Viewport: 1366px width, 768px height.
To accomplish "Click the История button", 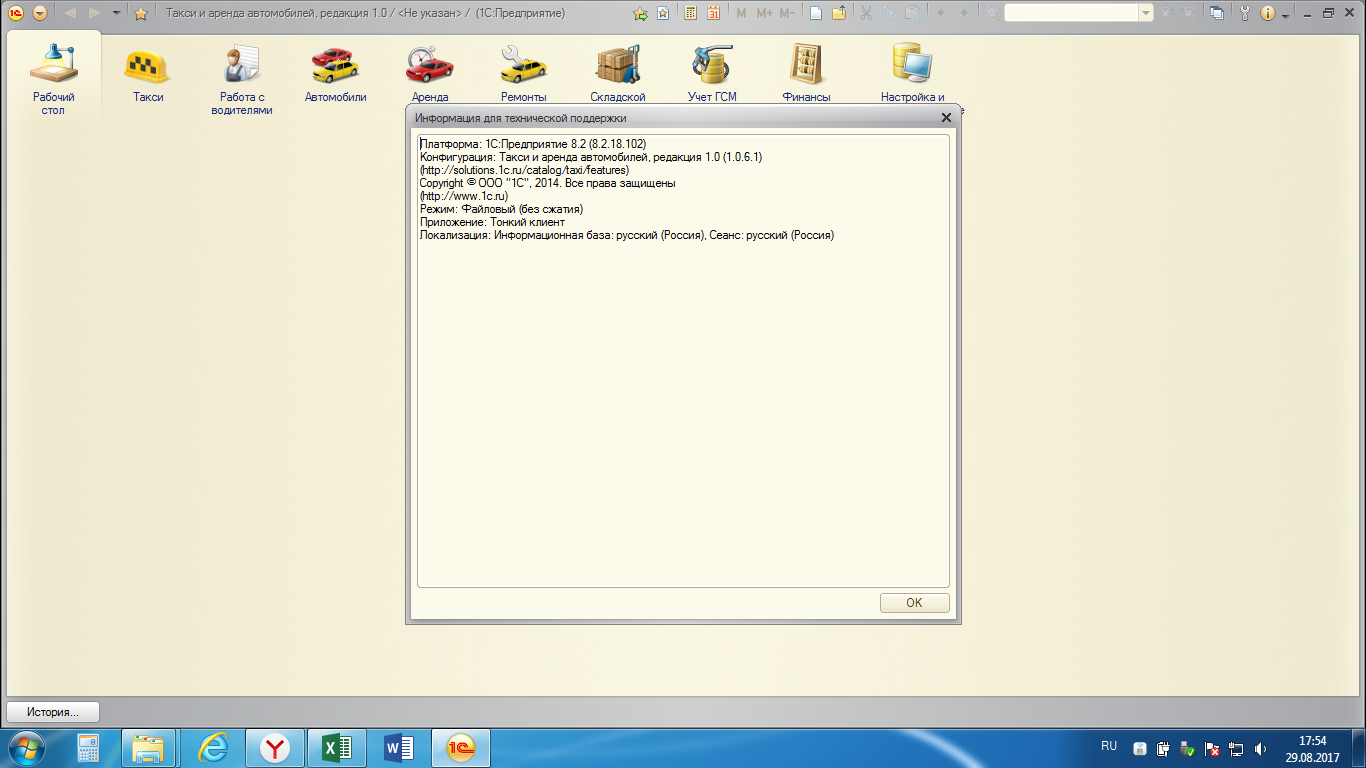I will point(53,712).
